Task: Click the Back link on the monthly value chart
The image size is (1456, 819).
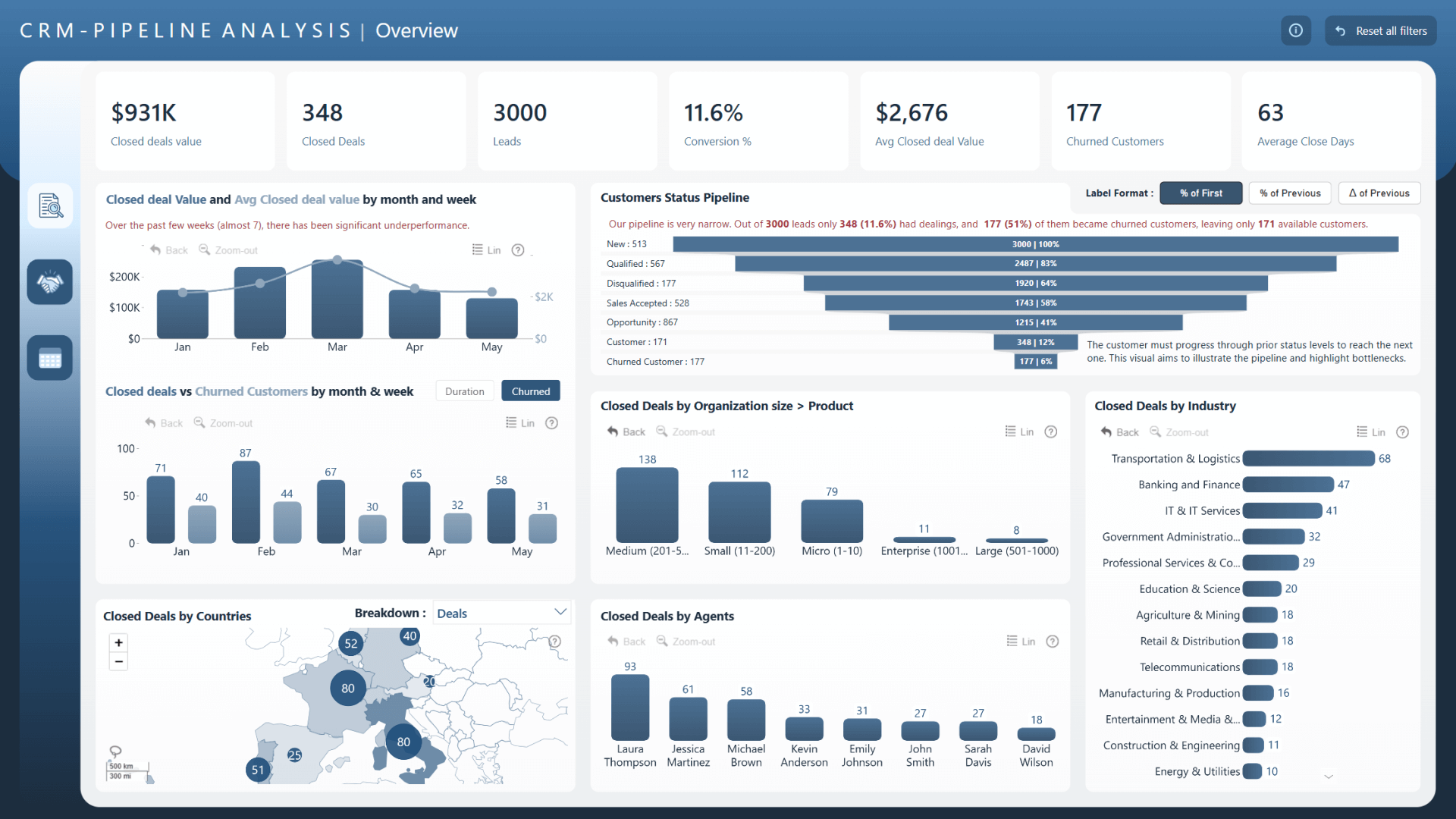Action: 168,249
